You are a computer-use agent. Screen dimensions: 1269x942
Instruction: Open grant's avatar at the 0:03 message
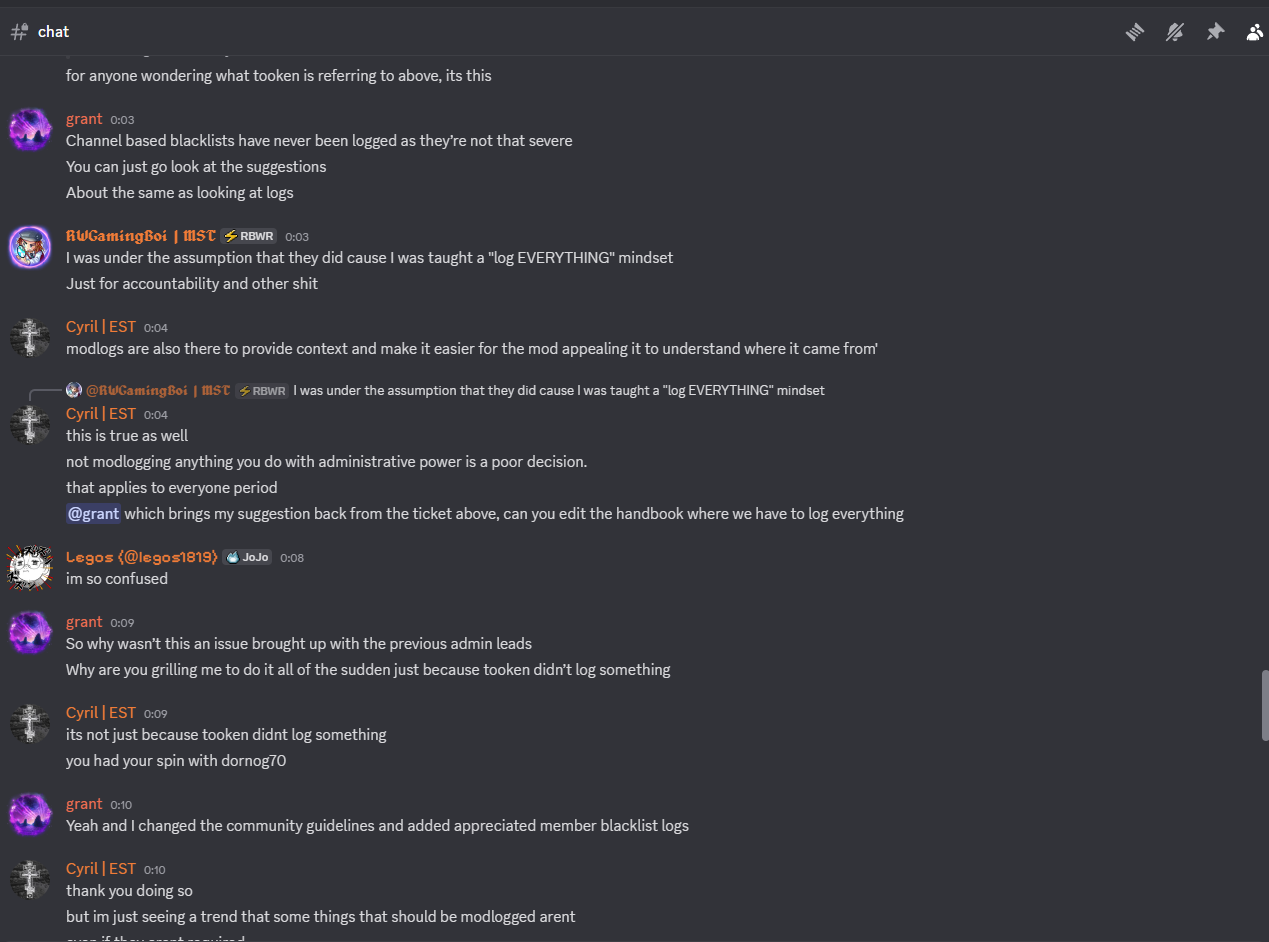pos(30,130)
